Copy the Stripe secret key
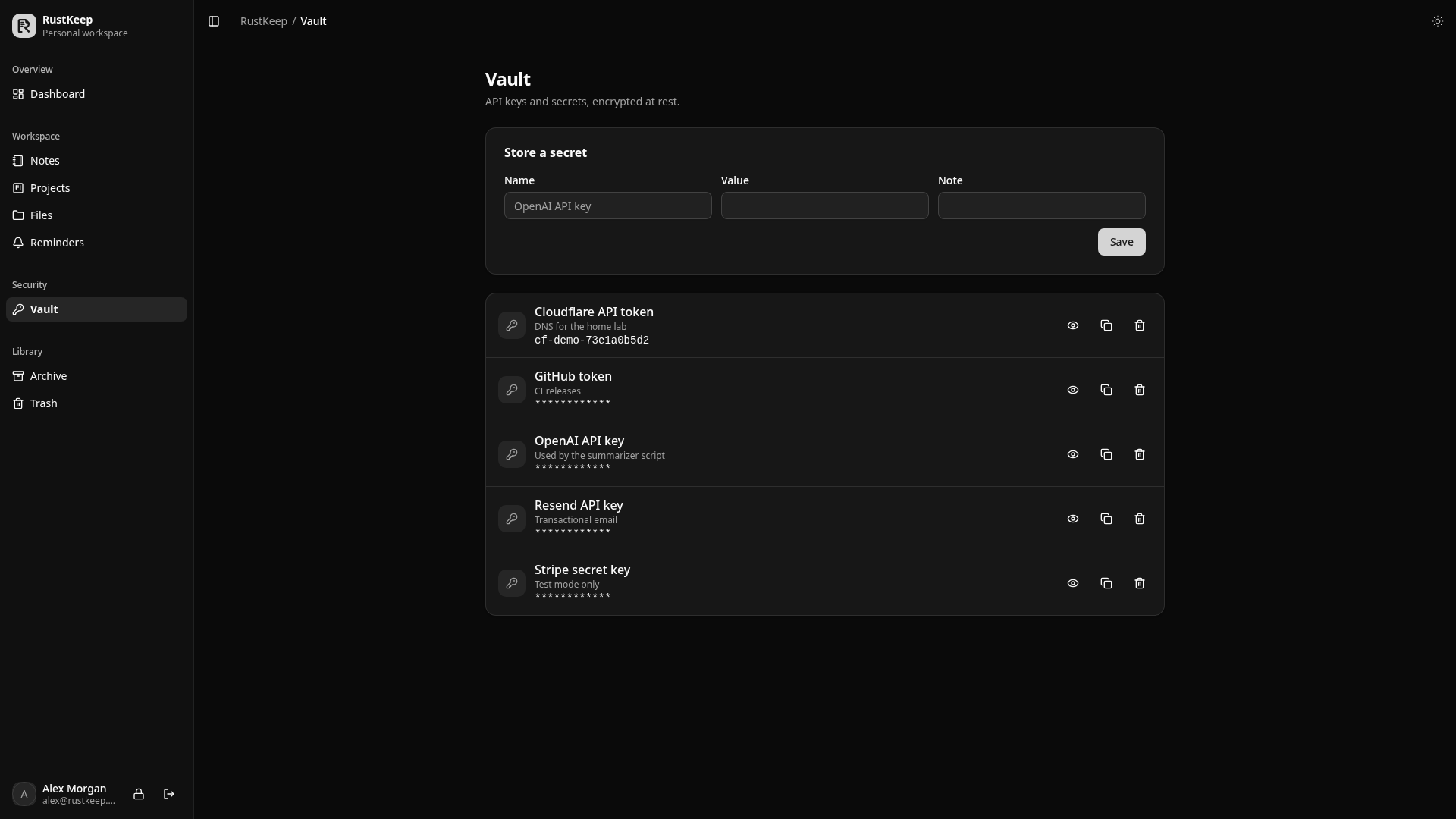 [x=1106, y=583]
